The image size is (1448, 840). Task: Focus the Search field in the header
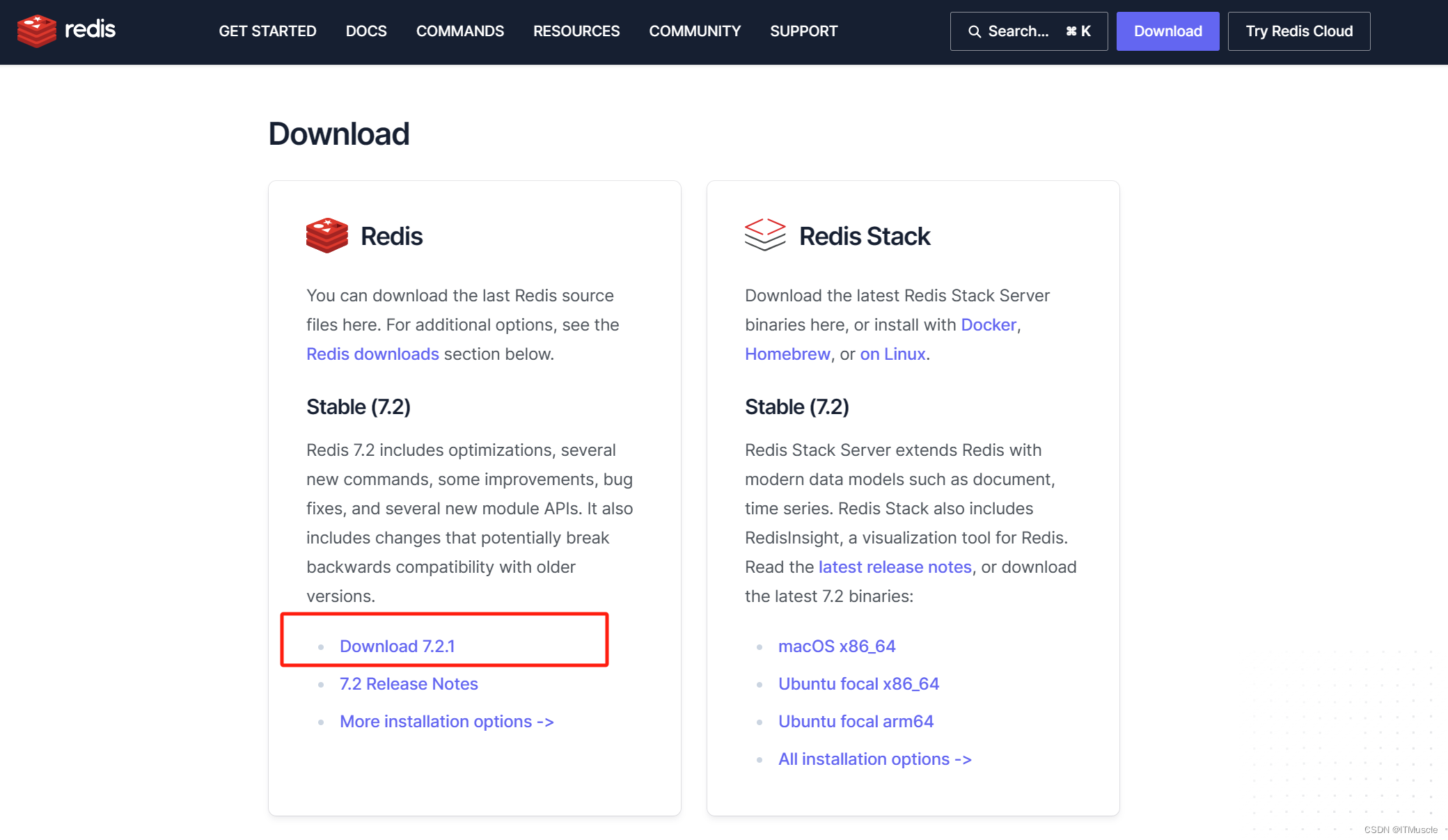click(x=1029, y=31)
